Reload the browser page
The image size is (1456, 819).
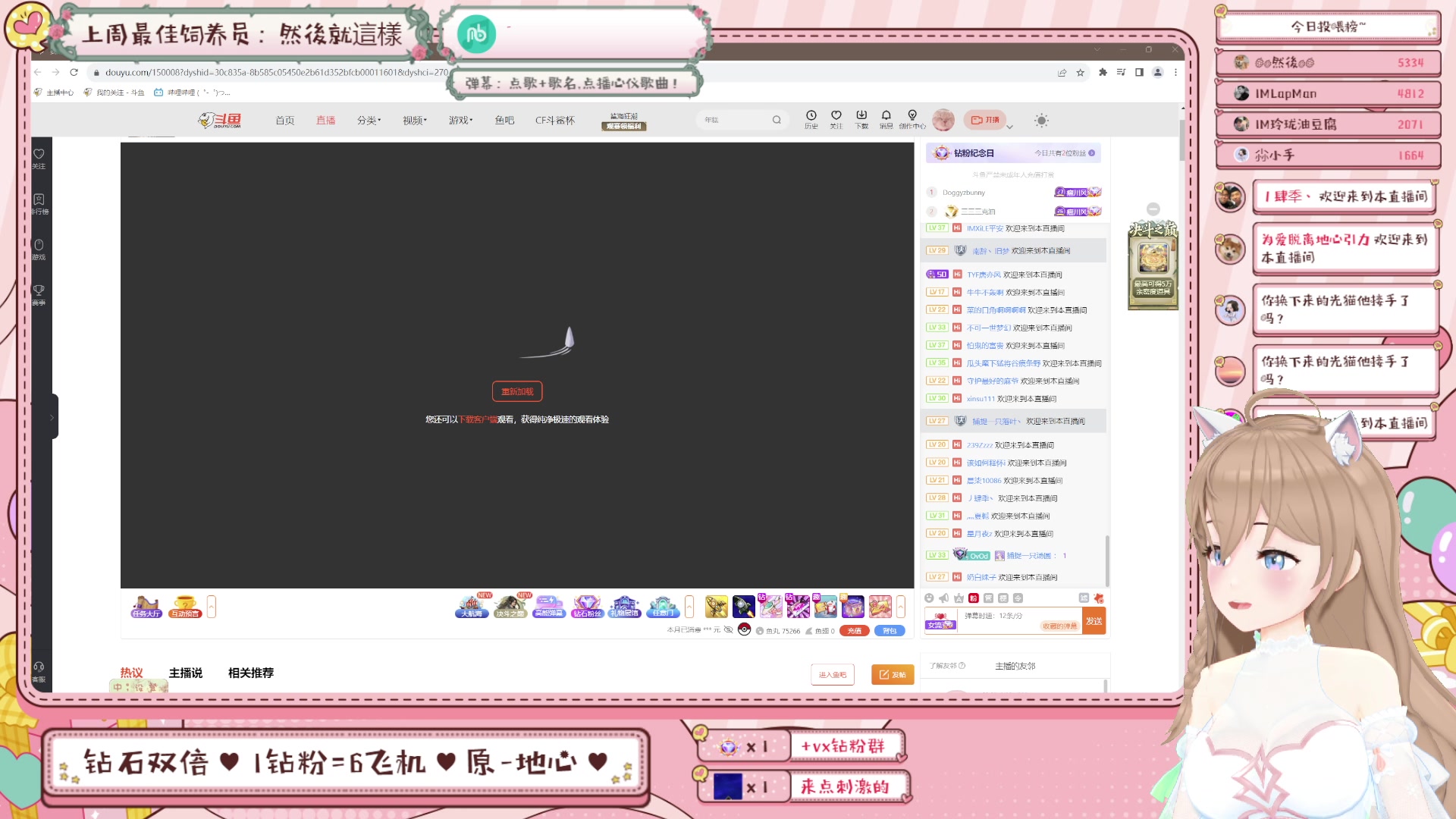click(x=74, y=72)
